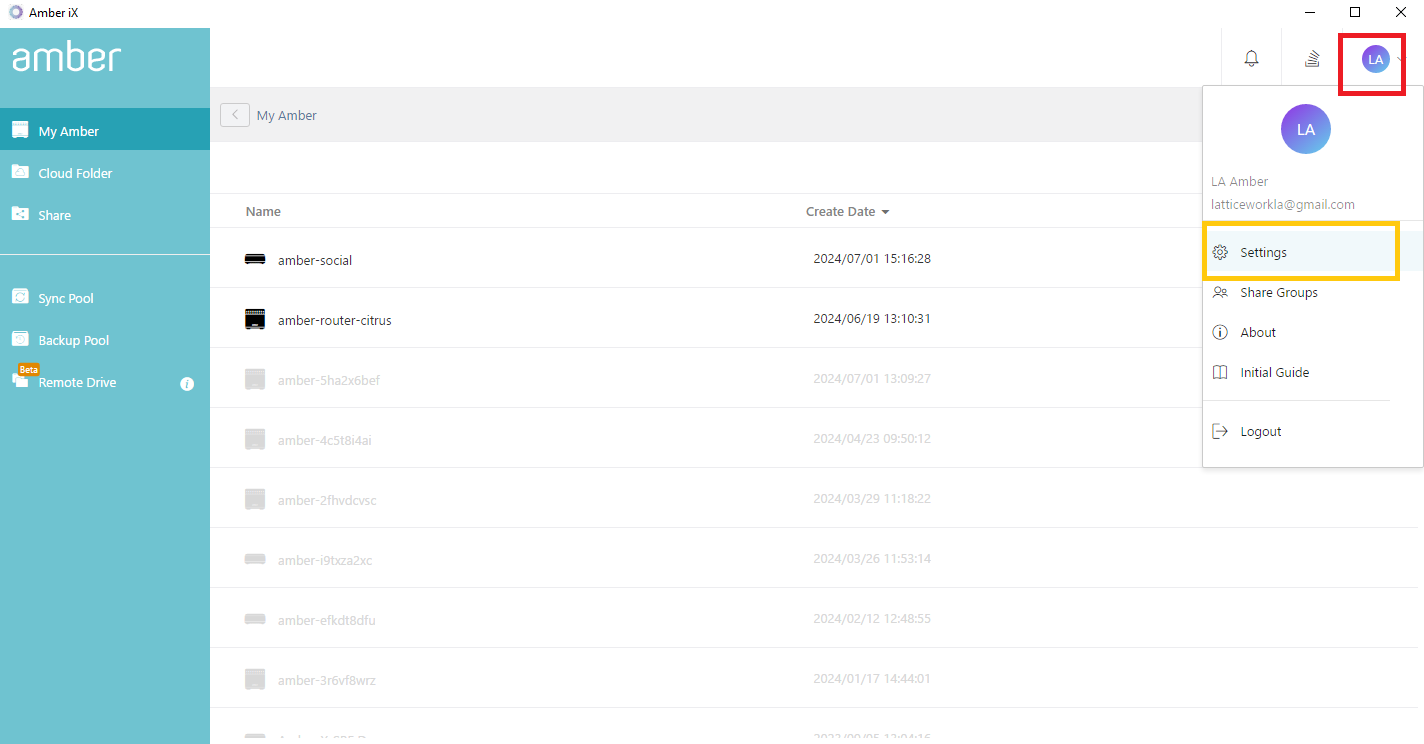Viewport: 1424px width, 744px height.
Task: Open Remote Drive in the sidebar
Action: click(x=105, y=382)
